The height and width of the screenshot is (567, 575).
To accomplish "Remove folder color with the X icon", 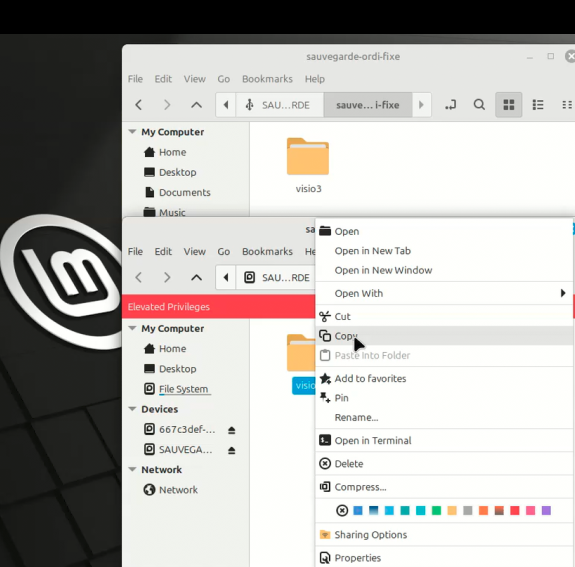I will pos(342,511).
